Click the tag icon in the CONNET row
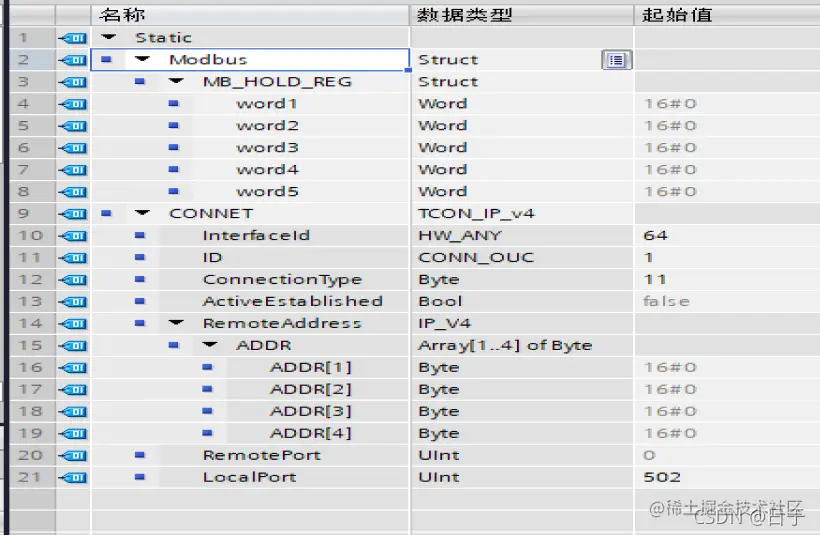The height and width of the screenshot is (535, 820). [73, 214]
